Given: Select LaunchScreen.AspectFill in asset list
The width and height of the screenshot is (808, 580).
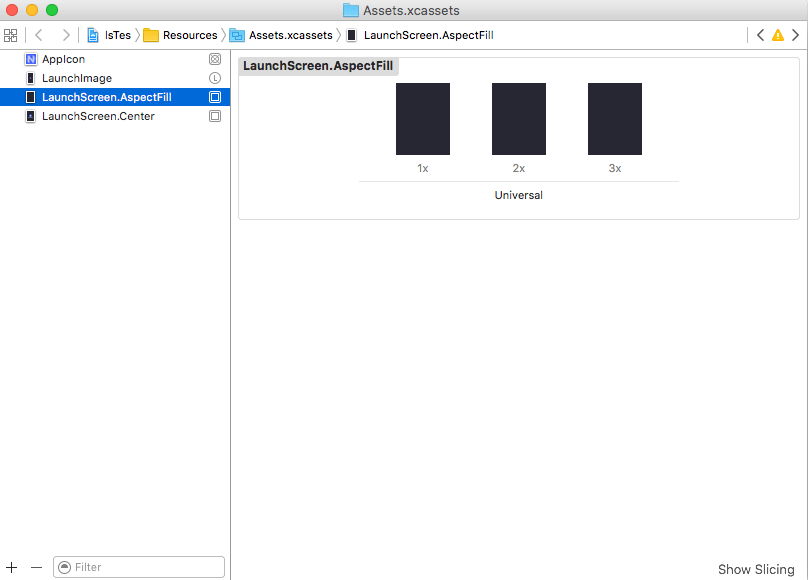Looking at the screenshot, I should [x=115, y=97].
